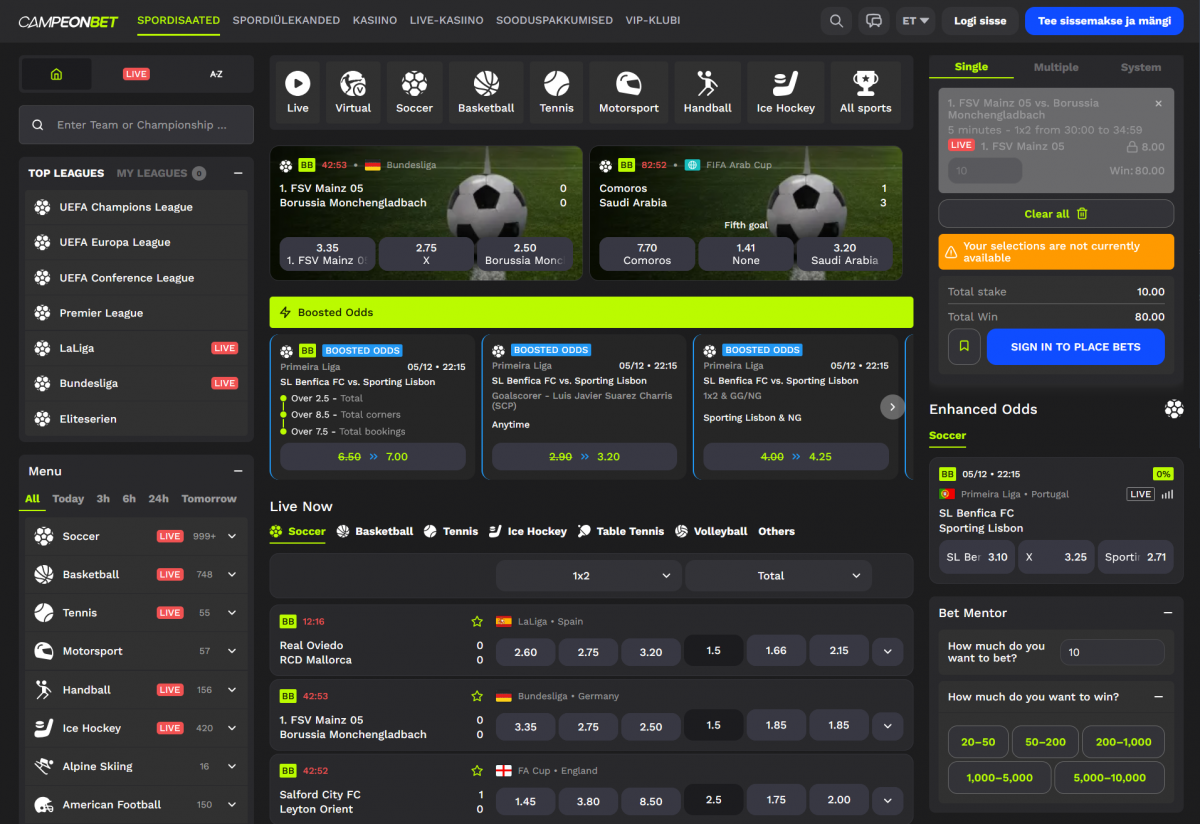Collapse the Bet Mentor panel

(x=1168, y=612)
